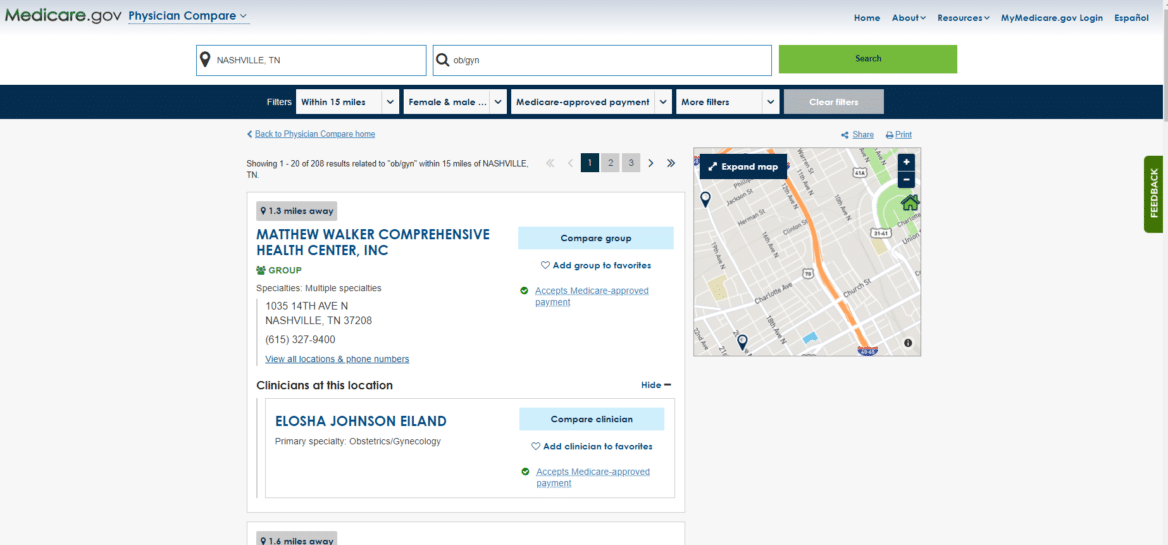Viewport: 1168px width, 545px height.
Task: Click the next page arrow
Action: 650,163
